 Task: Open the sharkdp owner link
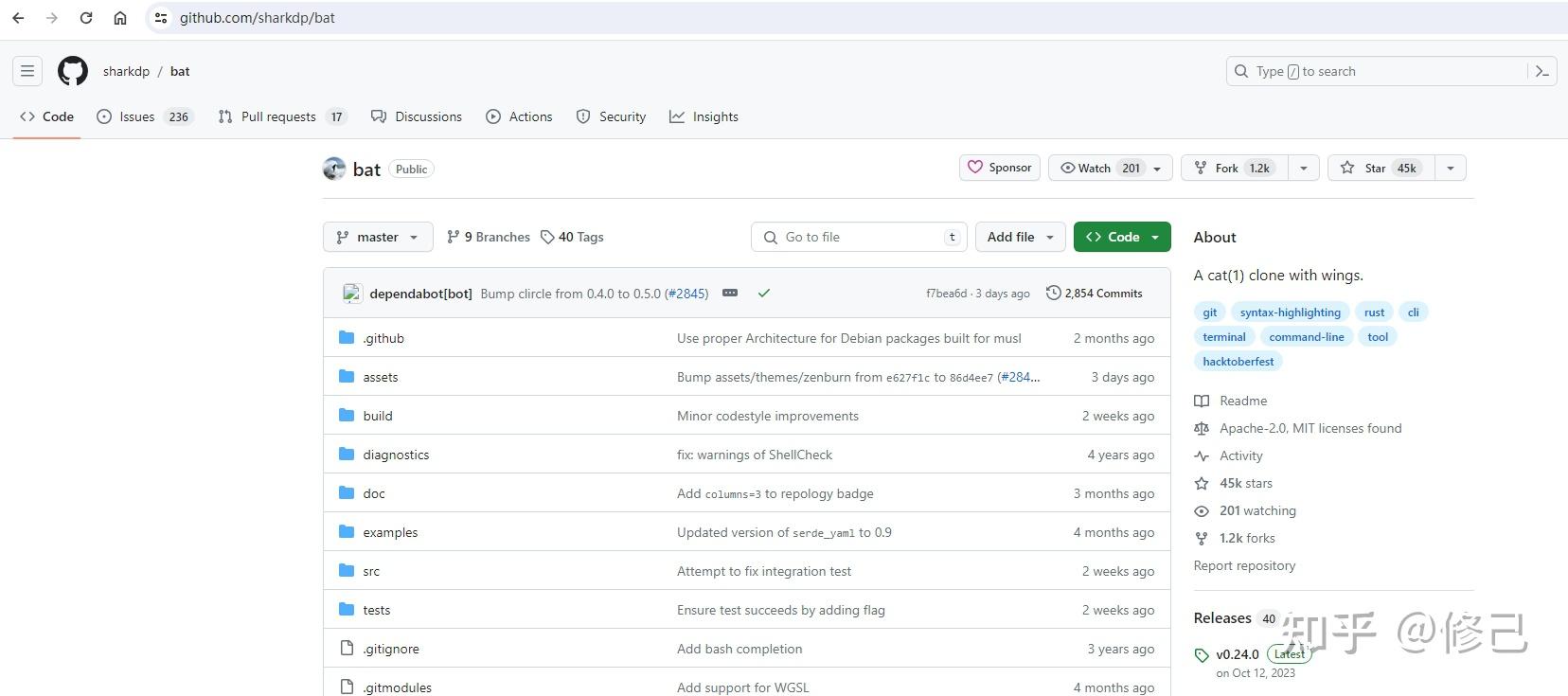tap(126, 71)
